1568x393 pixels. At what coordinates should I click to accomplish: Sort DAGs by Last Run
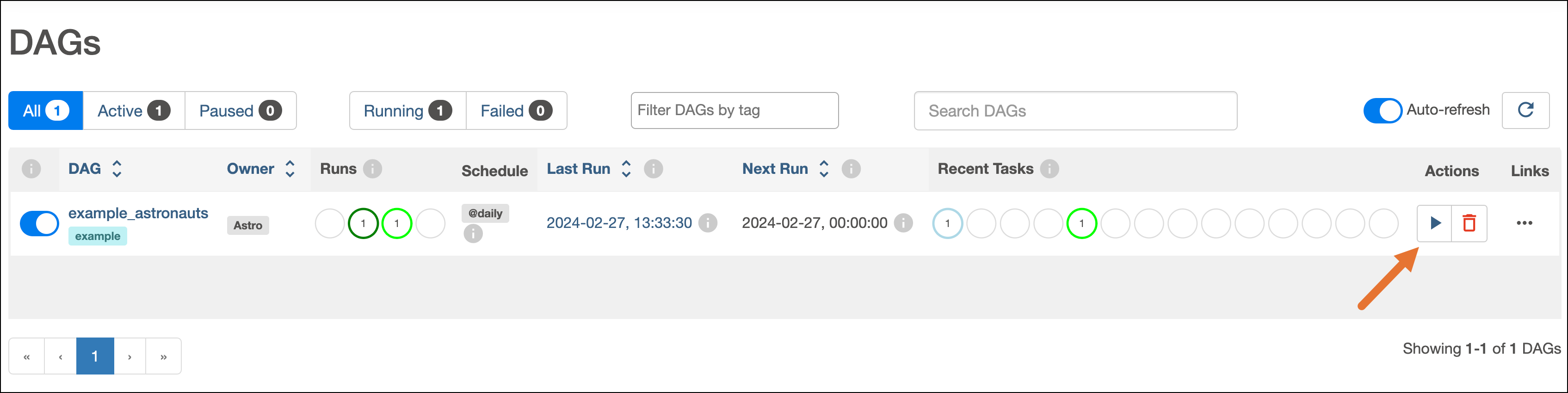(626, 169)
